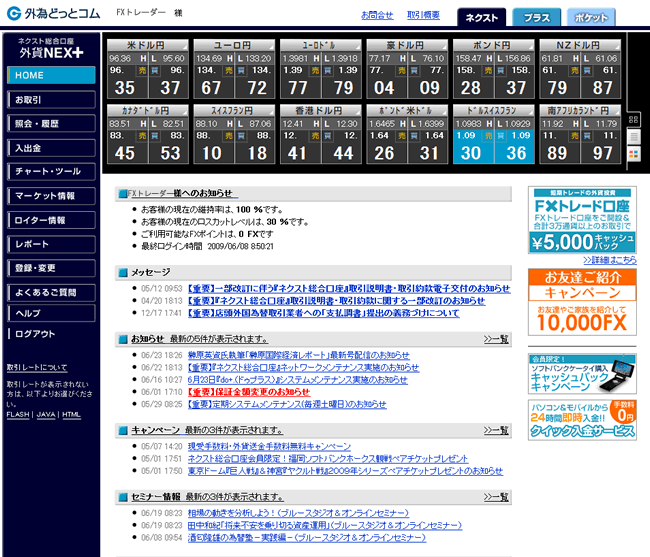Select HOME in the sidebar
Screen dimensions: 650x557
[x=51, y=75]
